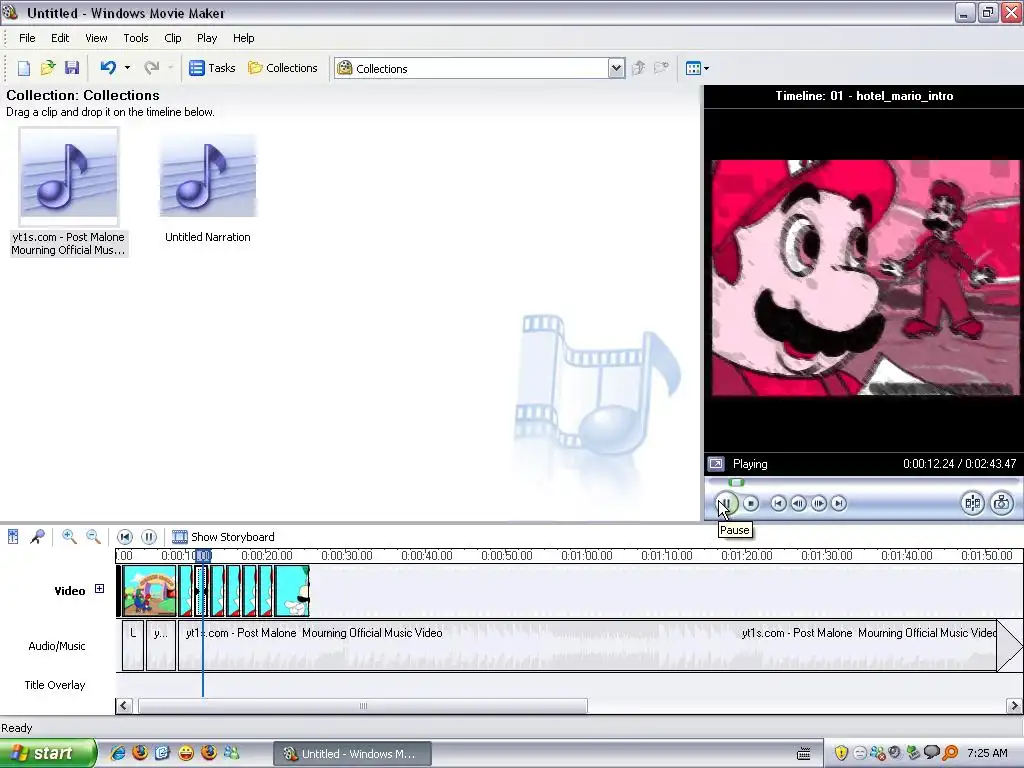Screen dimensions: 1024x768
Task: Click the security shield tray icon
Action: [841, 753]
